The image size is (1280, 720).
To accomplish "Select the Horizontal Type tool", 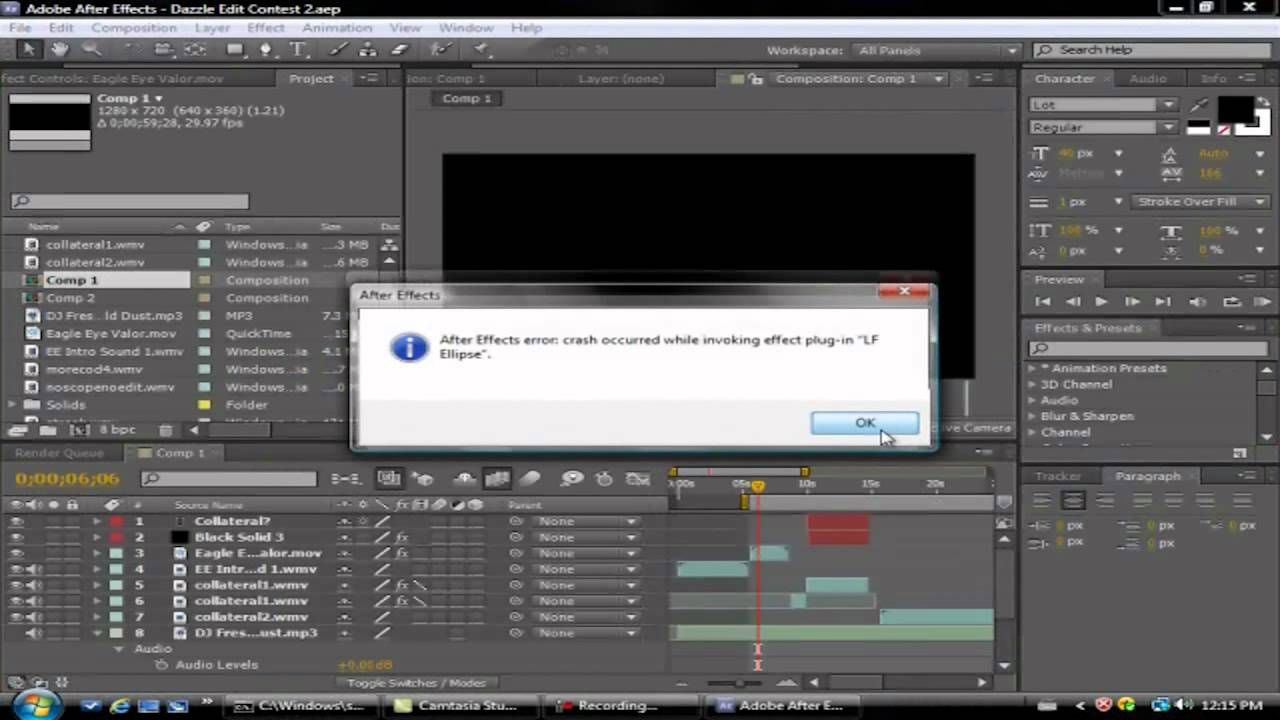I will [297, 50].
